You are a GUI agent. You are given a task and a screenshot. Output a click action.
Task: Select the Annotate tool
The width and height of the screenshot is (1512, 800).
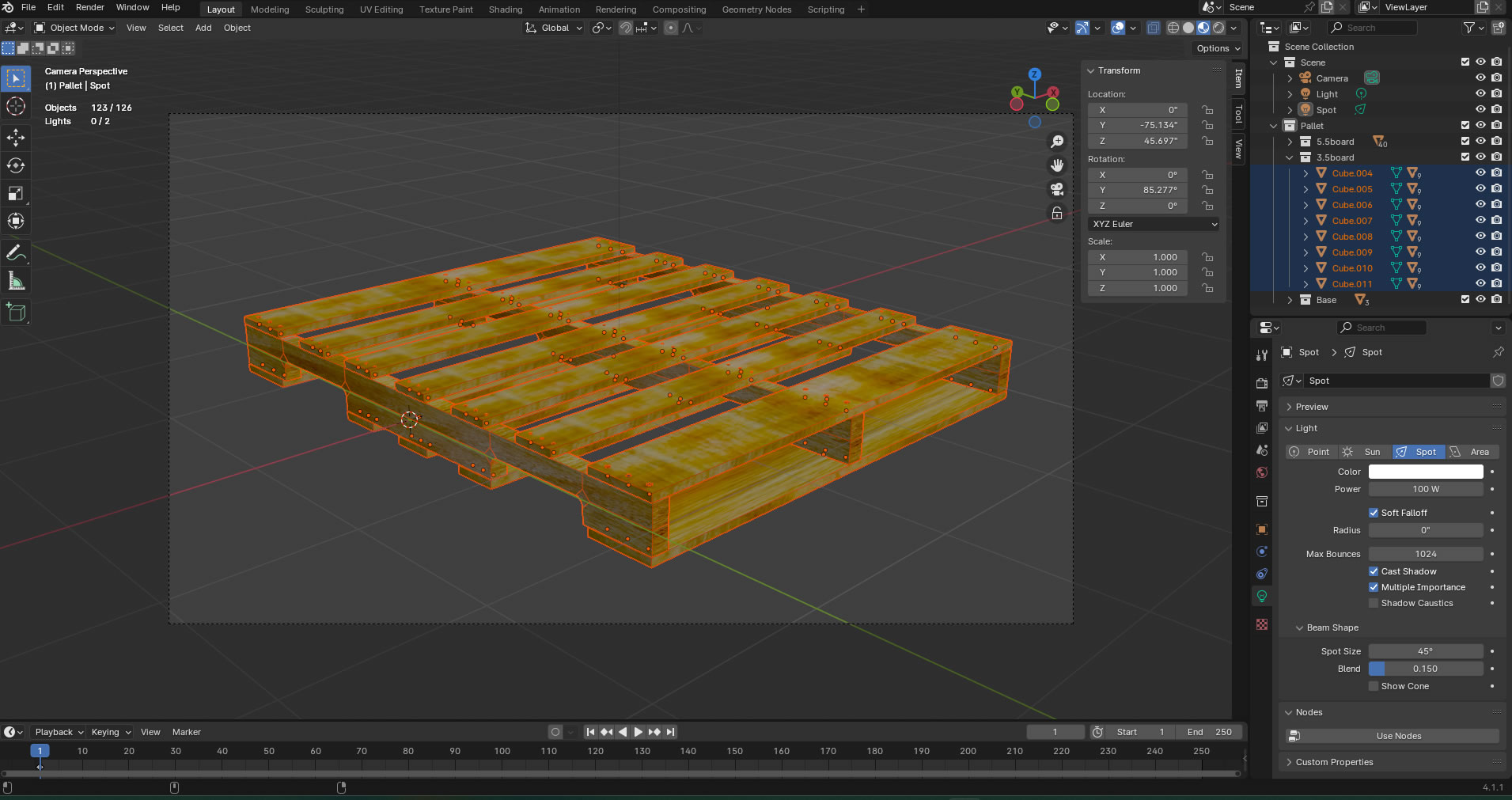[x=16, y=253]
